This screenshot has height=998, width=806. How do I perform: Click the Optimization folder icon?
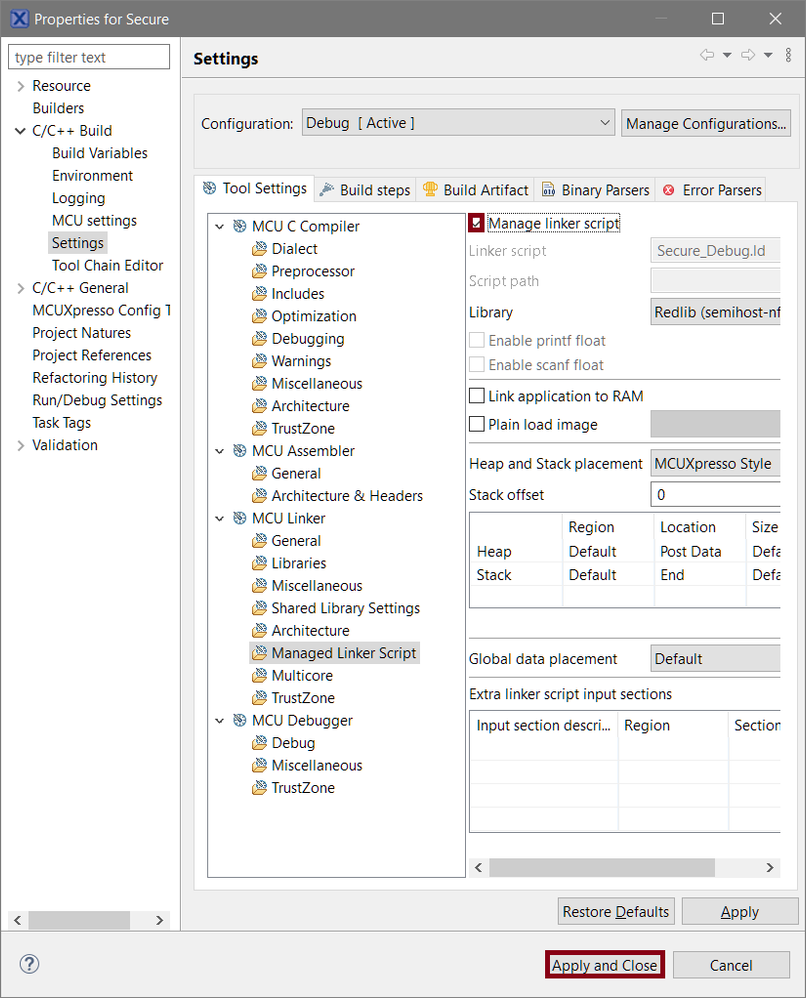point(259,316)
